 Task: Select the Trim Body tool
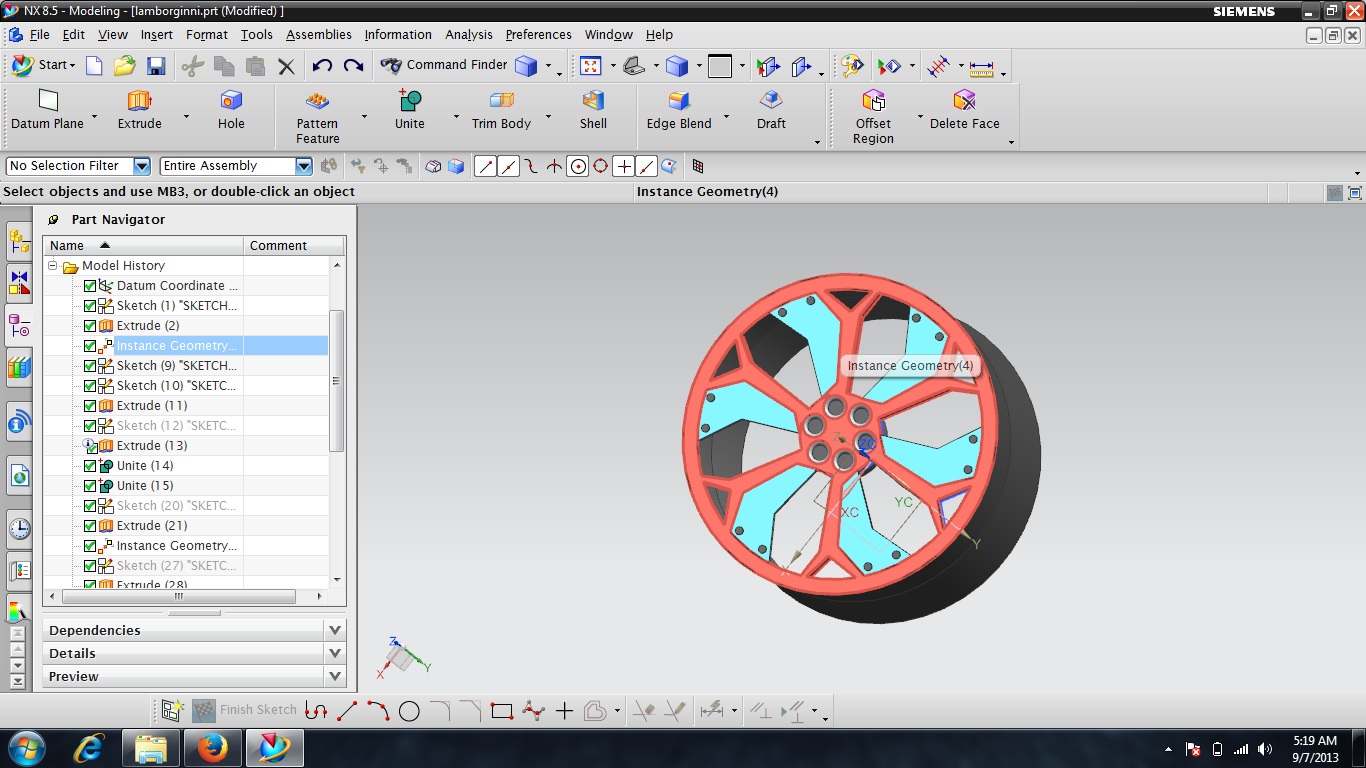tap(501, 101)
